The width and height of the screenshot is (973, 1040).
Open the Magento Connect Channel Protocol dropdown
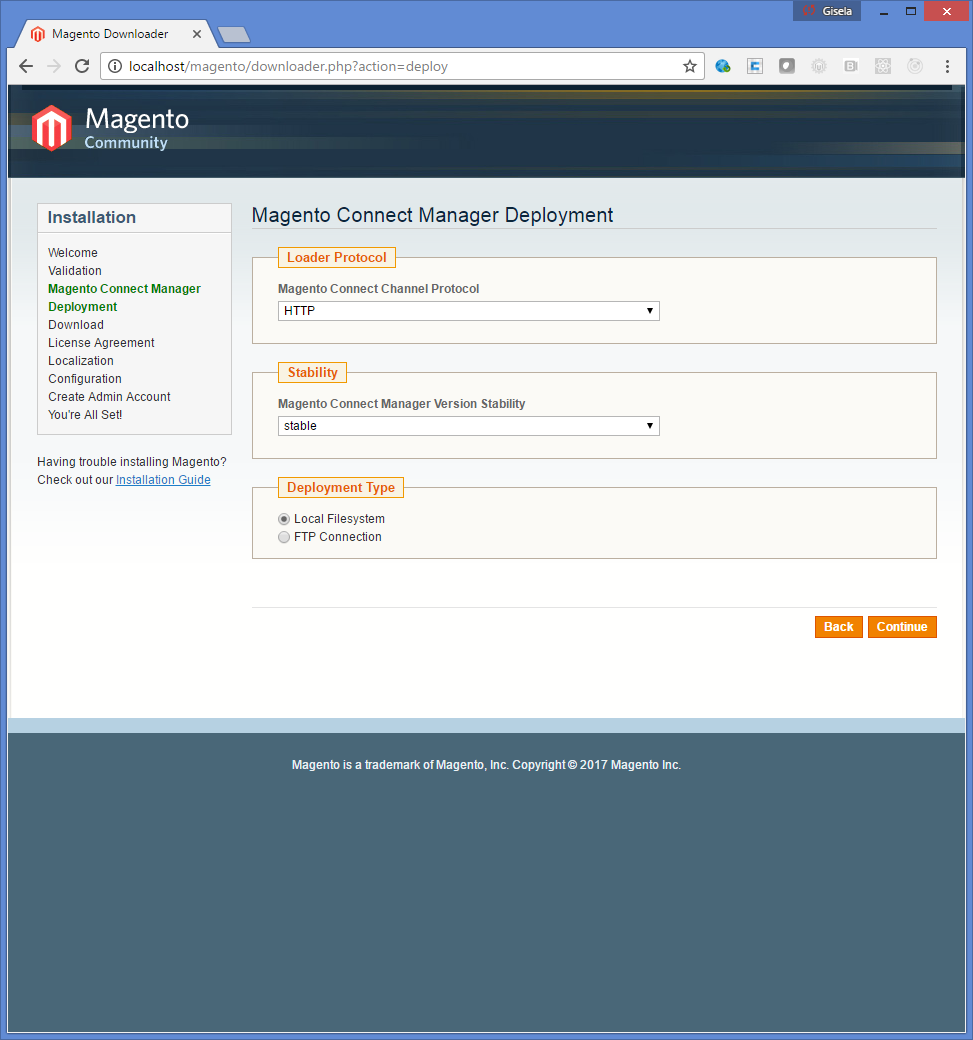(x=468, y=311)
